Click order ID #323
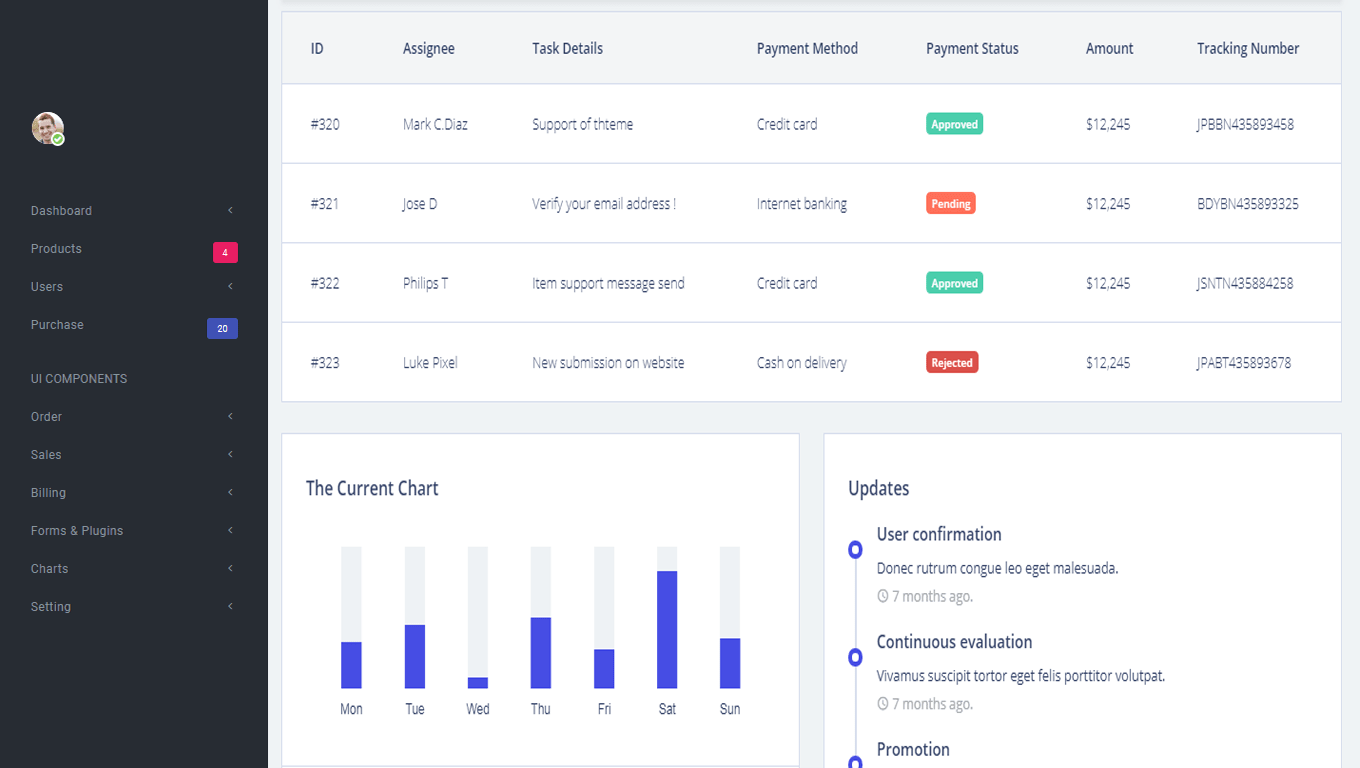1360x768 pixels. (325, 363)
